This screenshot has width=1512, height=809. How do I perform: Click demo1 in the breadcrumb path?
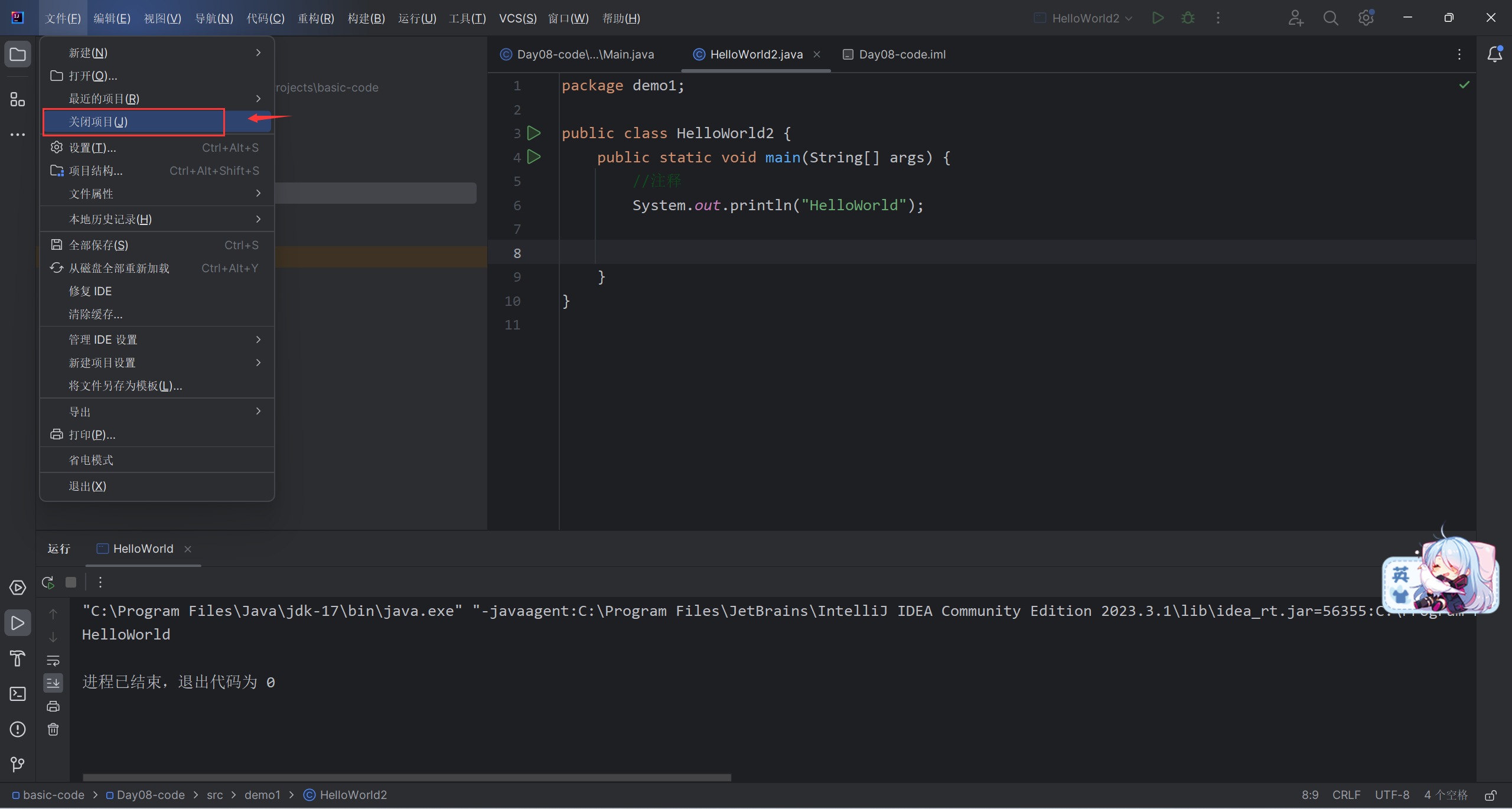tap(262, 795)
